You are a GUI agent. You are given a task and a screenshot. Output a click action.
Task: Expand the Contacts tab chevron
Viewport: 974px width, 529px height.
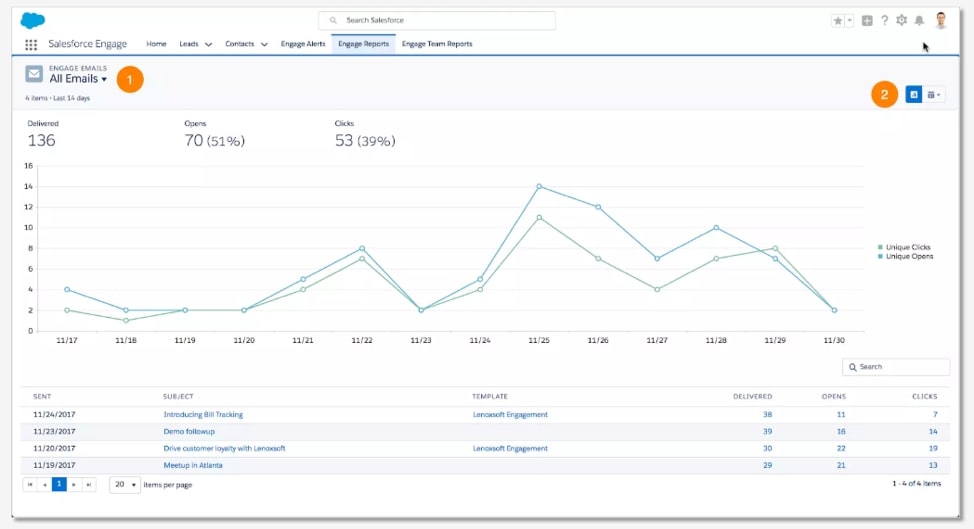point(264,44)
